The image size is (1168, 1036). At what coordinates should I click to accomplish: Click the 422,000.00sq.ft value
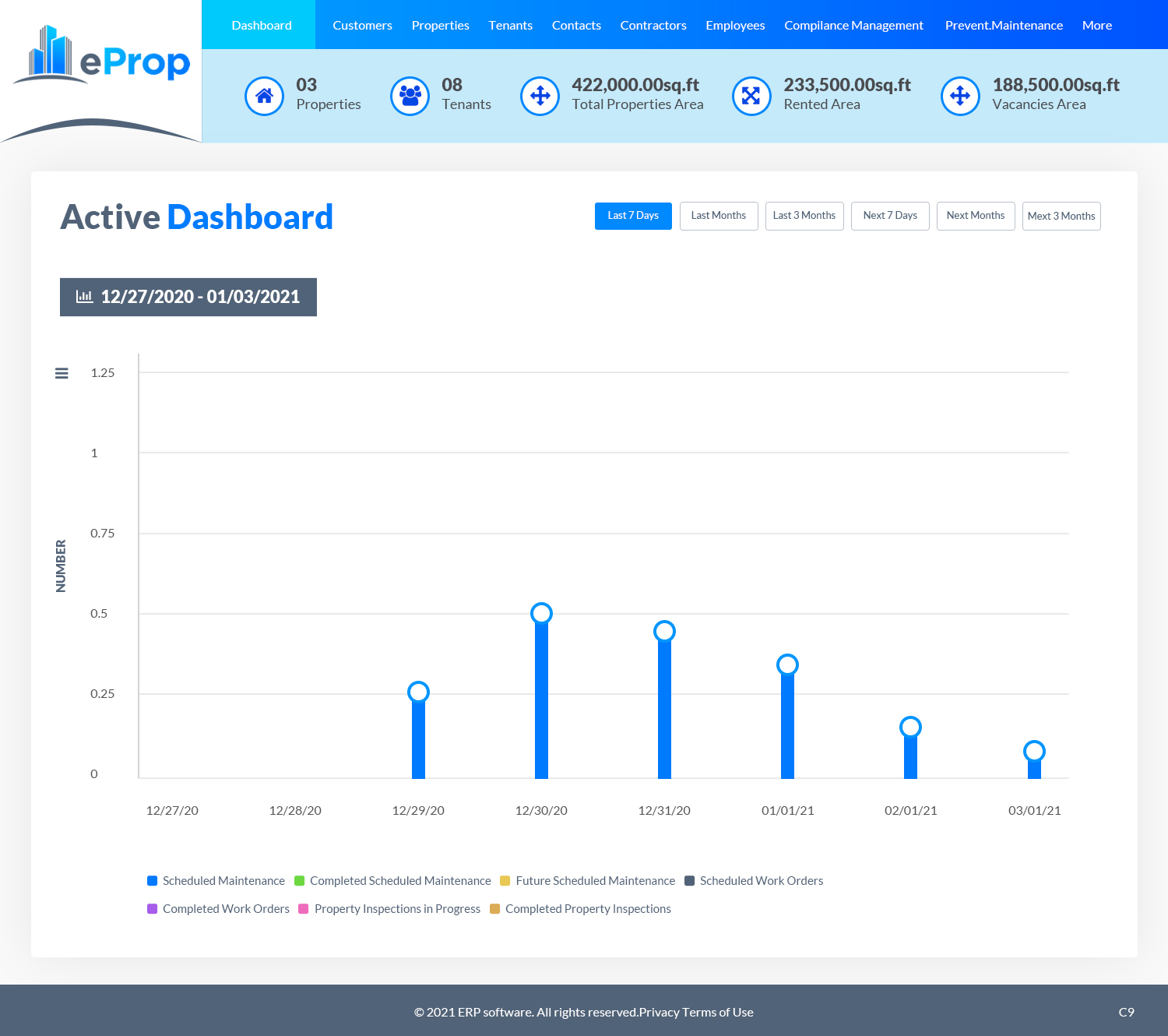[635, 85]
